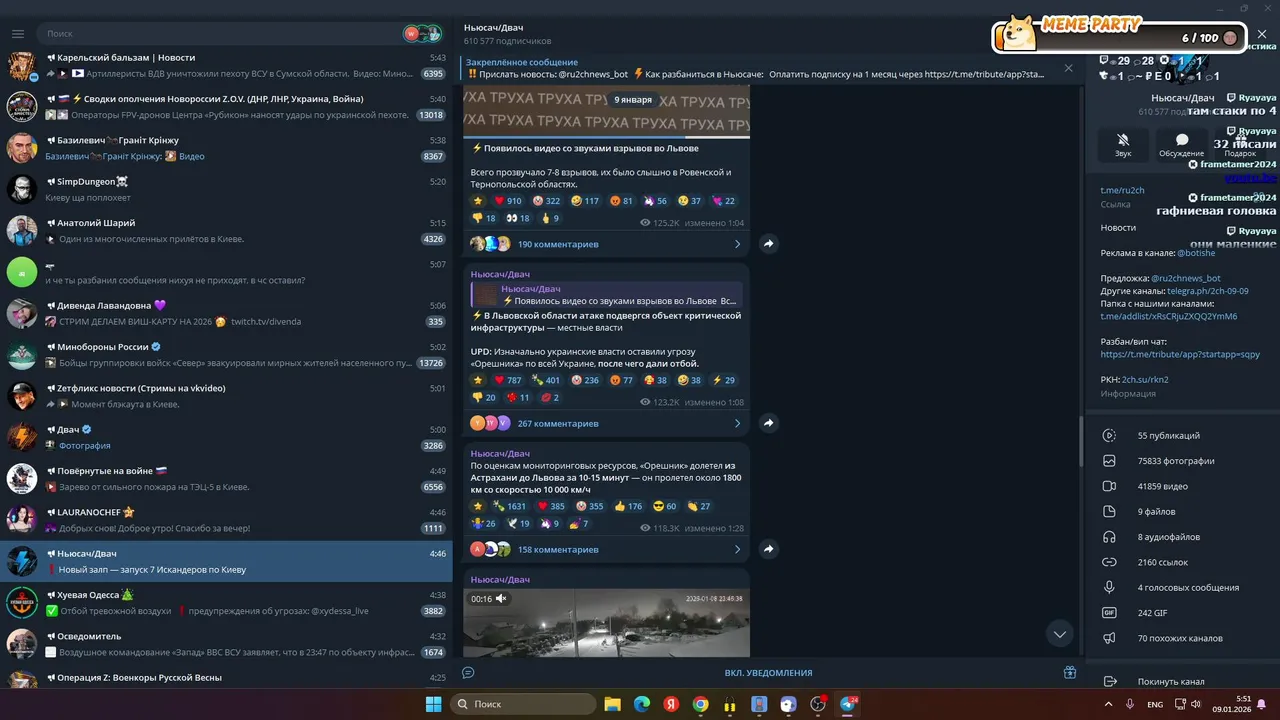Open the Telegram hamburger menu
1280x720 pixels.
click(x=17, y=34)
